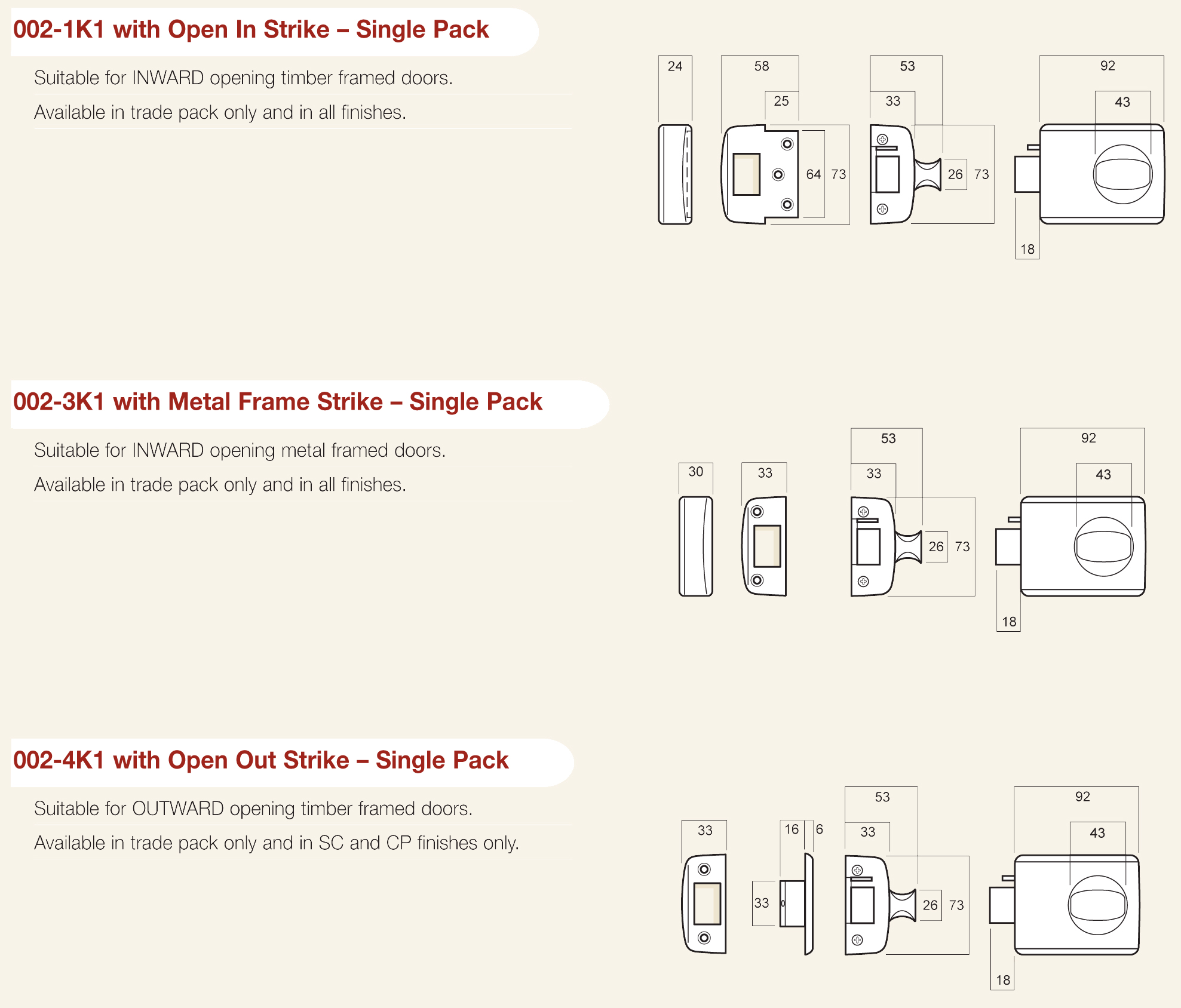Image resolution: width=1181 pixels, height=1008 pixels.
Task: Click the text about INWARD opening metal framed doors
Action: [240, 450]
